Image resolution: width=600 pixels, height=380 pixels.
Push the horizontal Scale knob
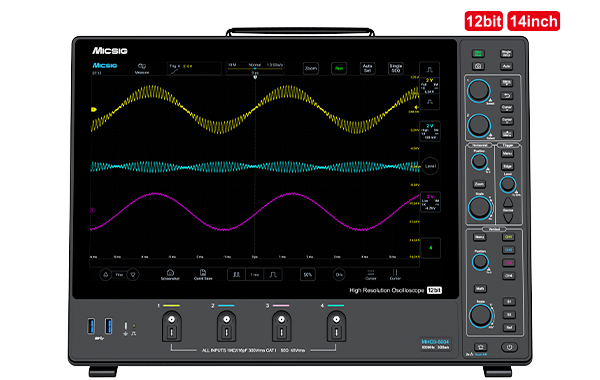479,207
